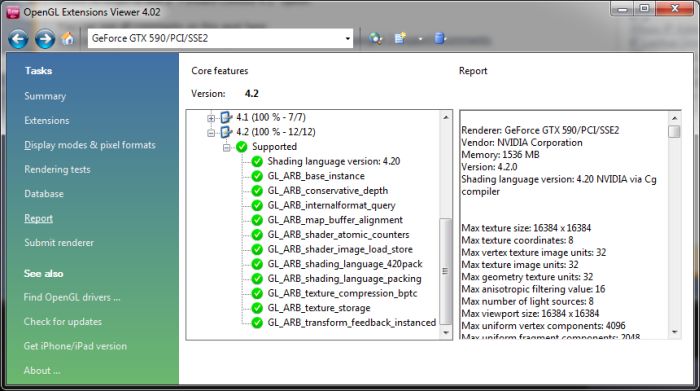Image resolution: width=700 pixels, height=391 pixels.
Task: Click the database cylinder toolbar icon
Action: 440,38
